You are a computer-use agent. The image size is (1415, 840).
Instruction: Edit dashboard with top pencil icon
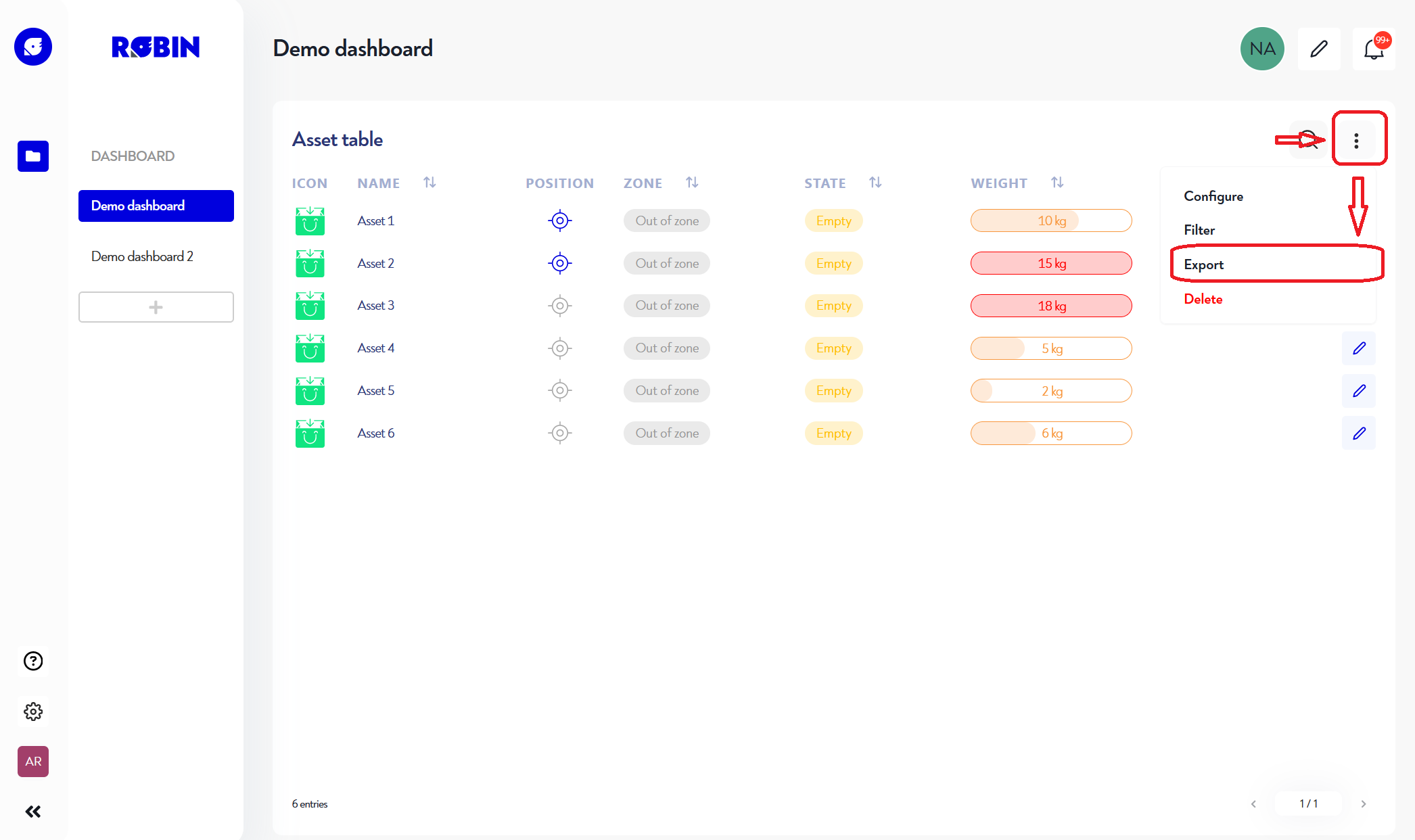coord(1319,49)
